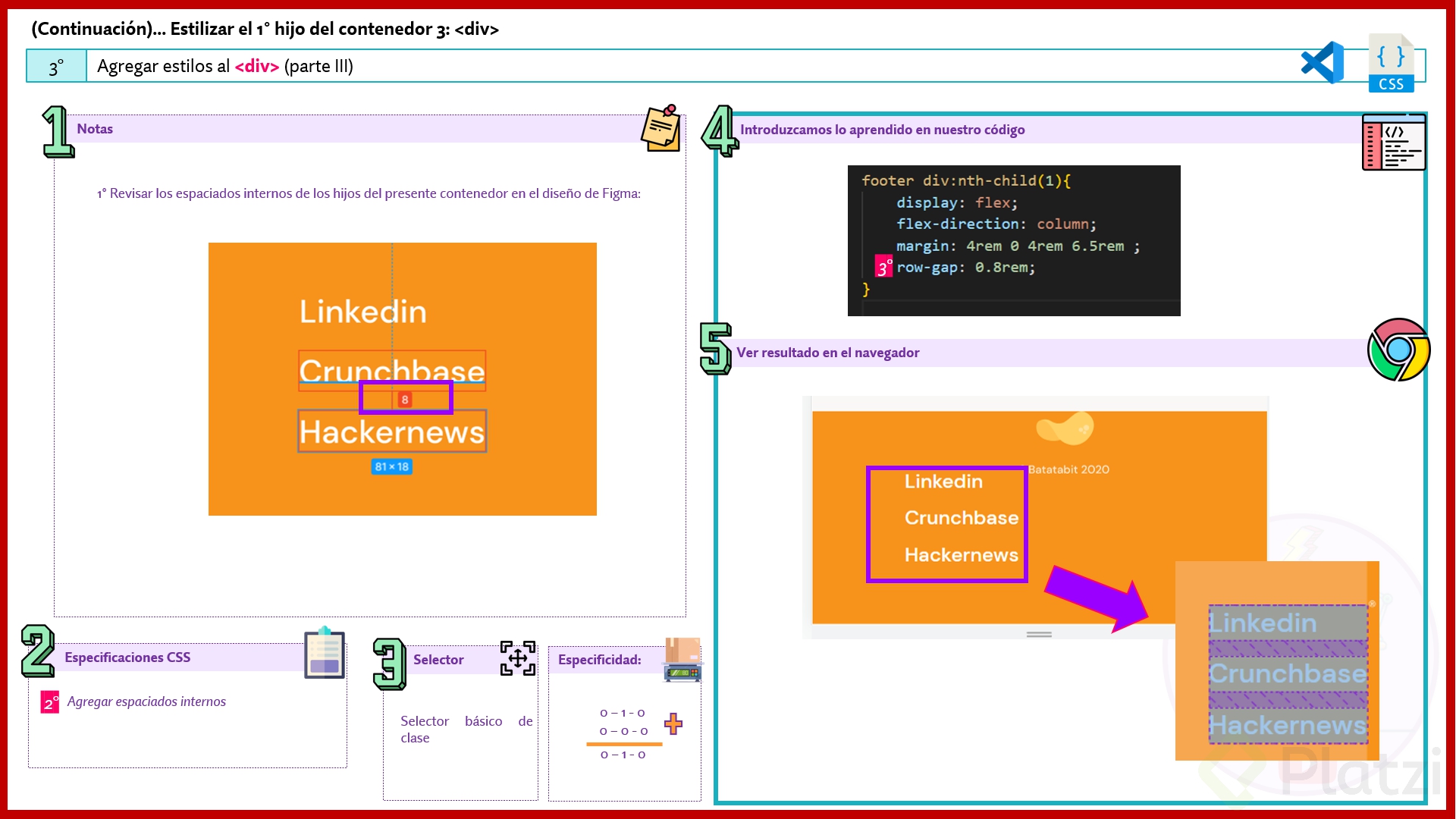The height and width of the screenshot is (819, 1456).
Task: Click the package scale icon beside Especificidad
Action: coord(682,660)
